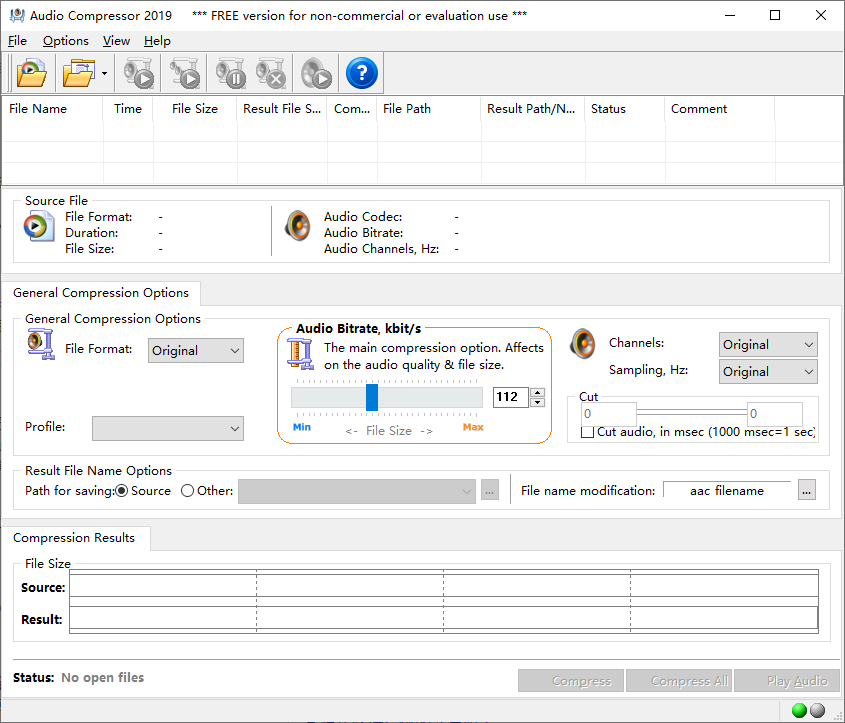Click the Pause compression toolbar icon
This screenshot has width=845, height=723.
click(x=230, y=73)
